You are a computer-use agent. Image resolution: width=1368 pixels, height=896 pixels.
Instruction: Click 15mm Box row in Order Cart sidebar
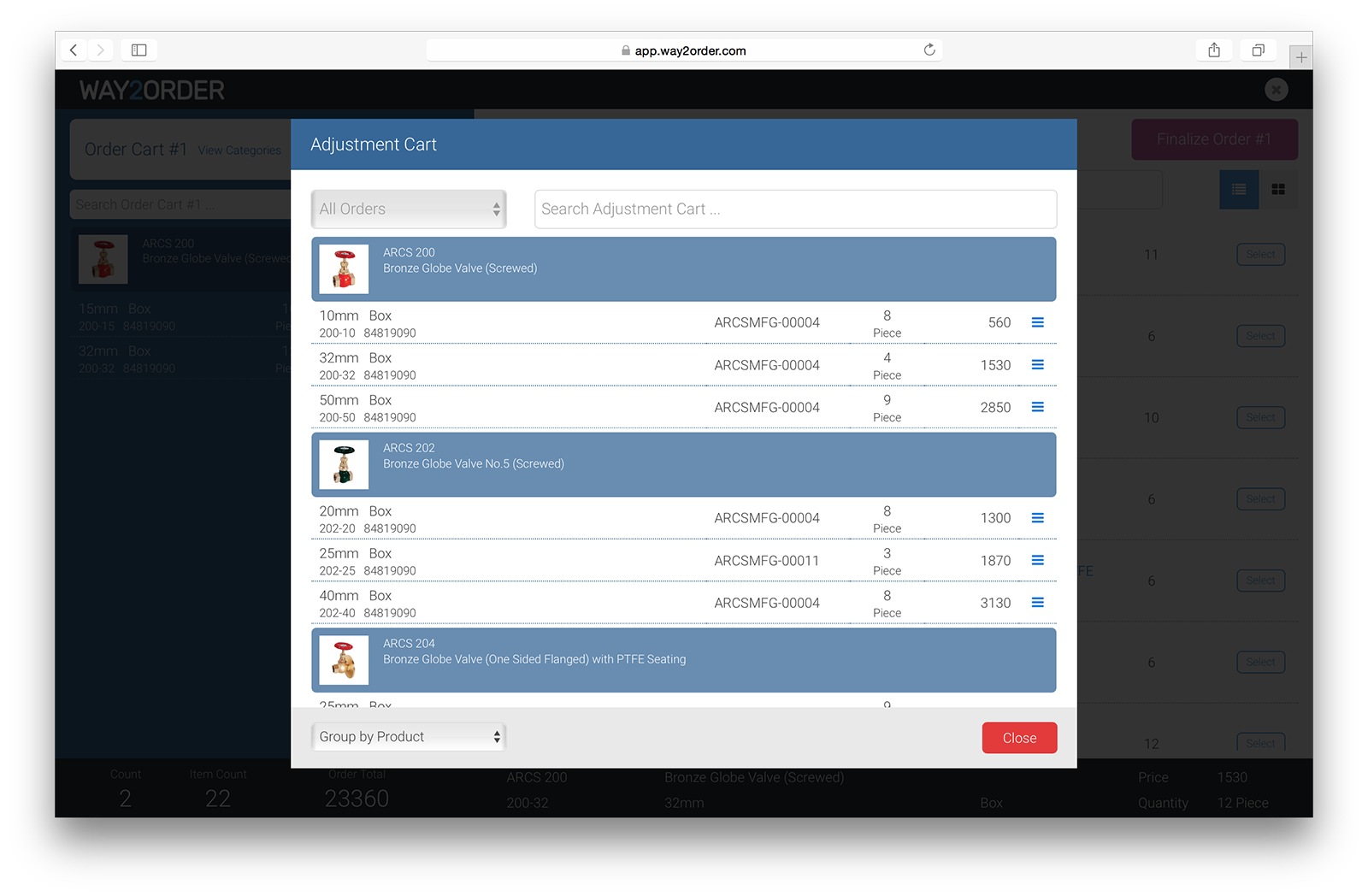(x=181, y=317)
